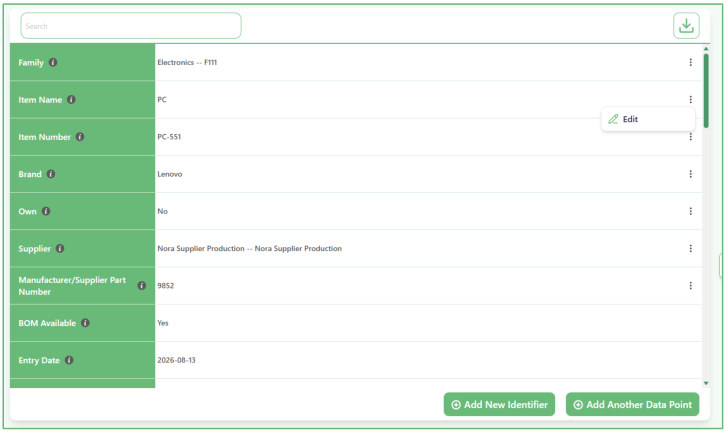Focus the Search input field
The image size is (726, 432).
click(x=131, y=26)
